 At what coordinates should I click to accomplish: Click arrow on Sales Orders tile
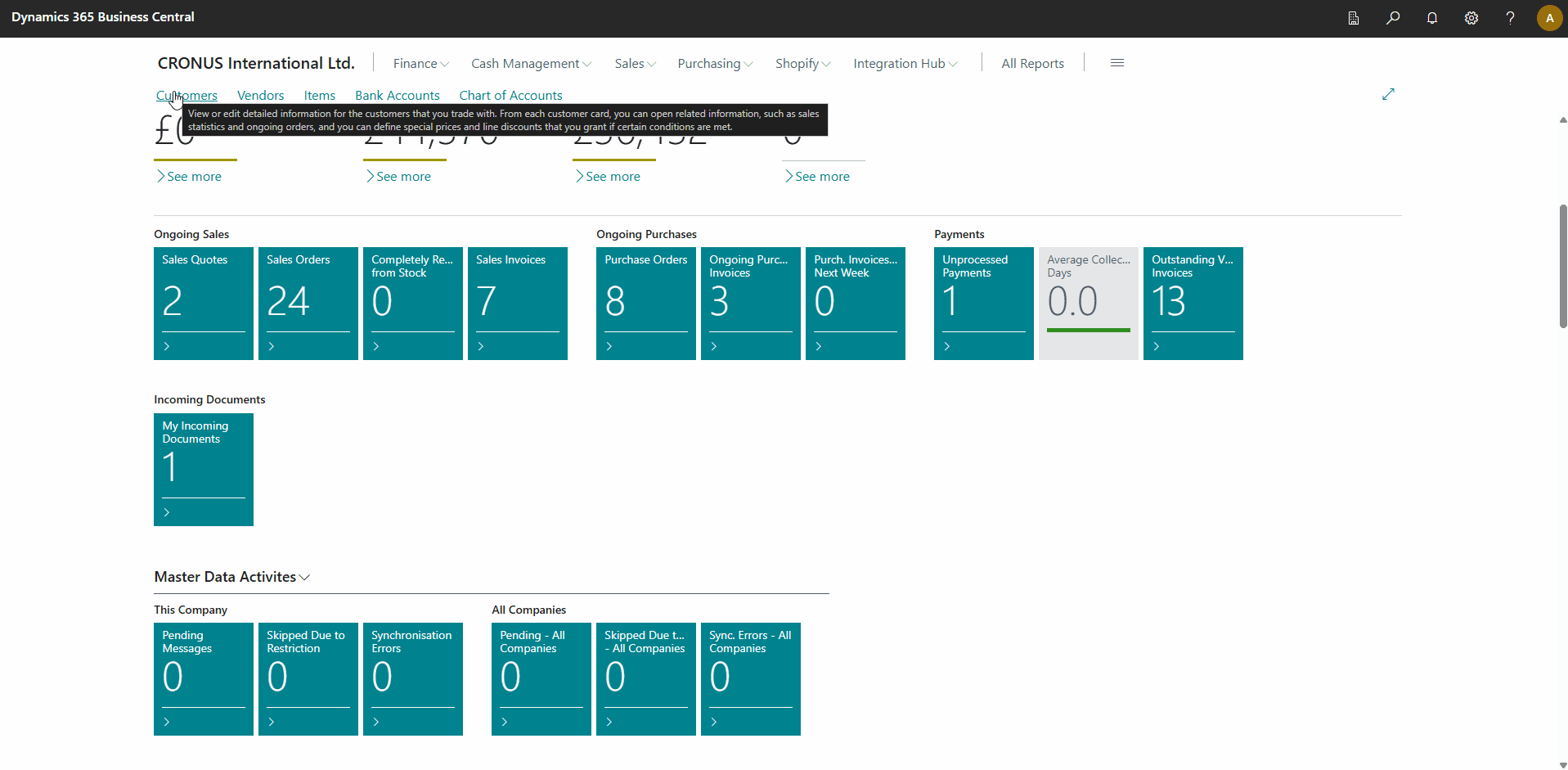point(272,346)
